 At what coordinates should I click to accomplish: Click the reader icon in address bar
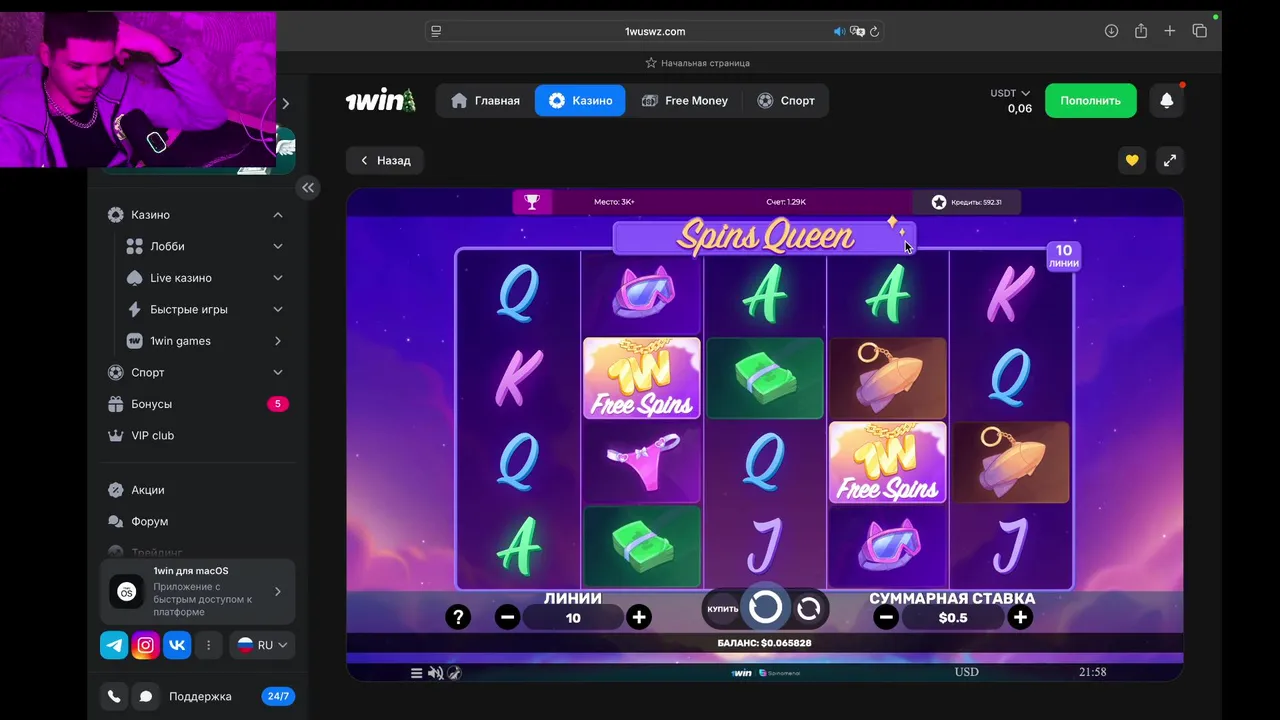(436, 31)
